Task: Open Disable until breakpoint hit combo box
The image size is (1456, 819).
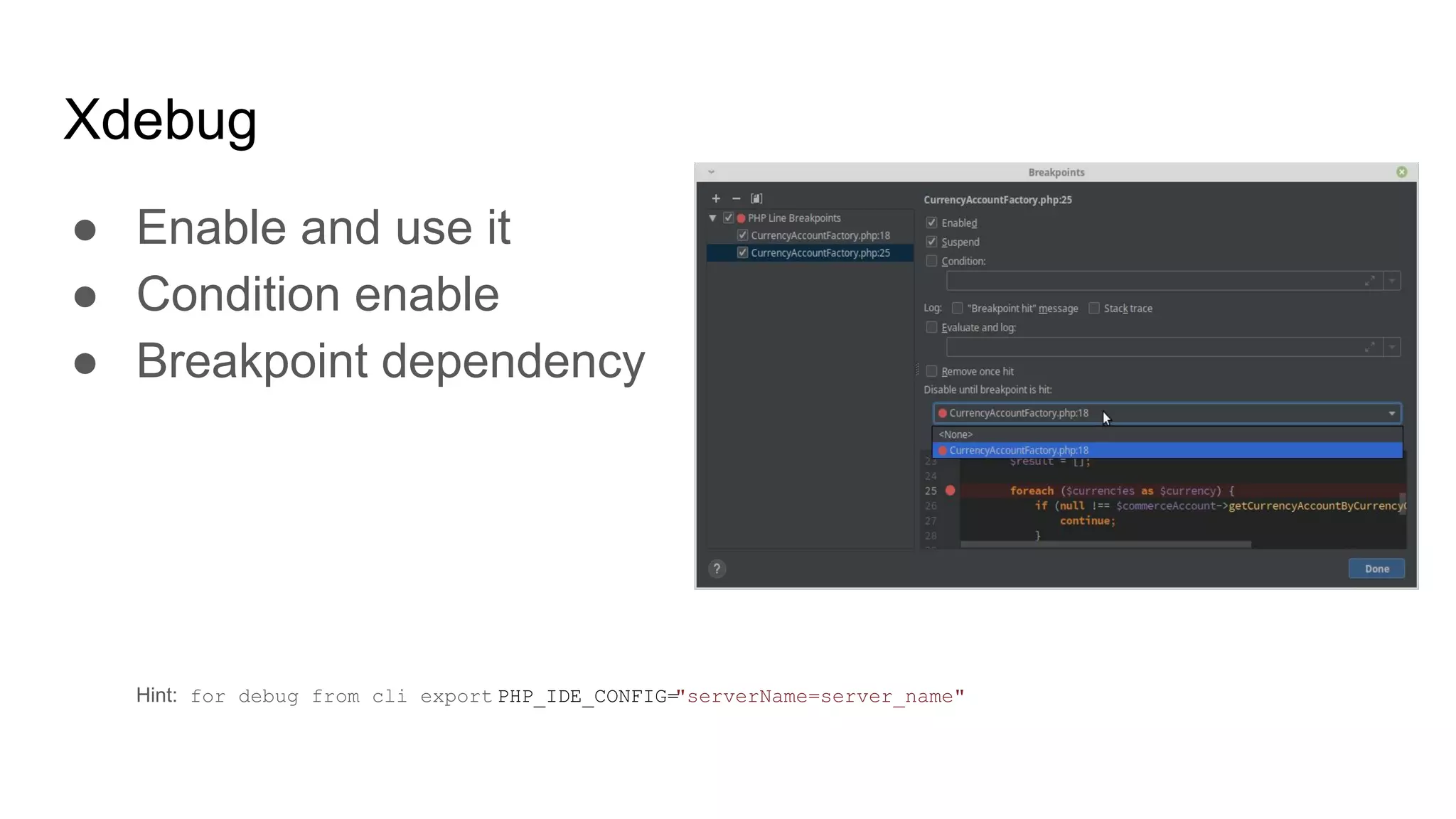Action: (1167, 413)
